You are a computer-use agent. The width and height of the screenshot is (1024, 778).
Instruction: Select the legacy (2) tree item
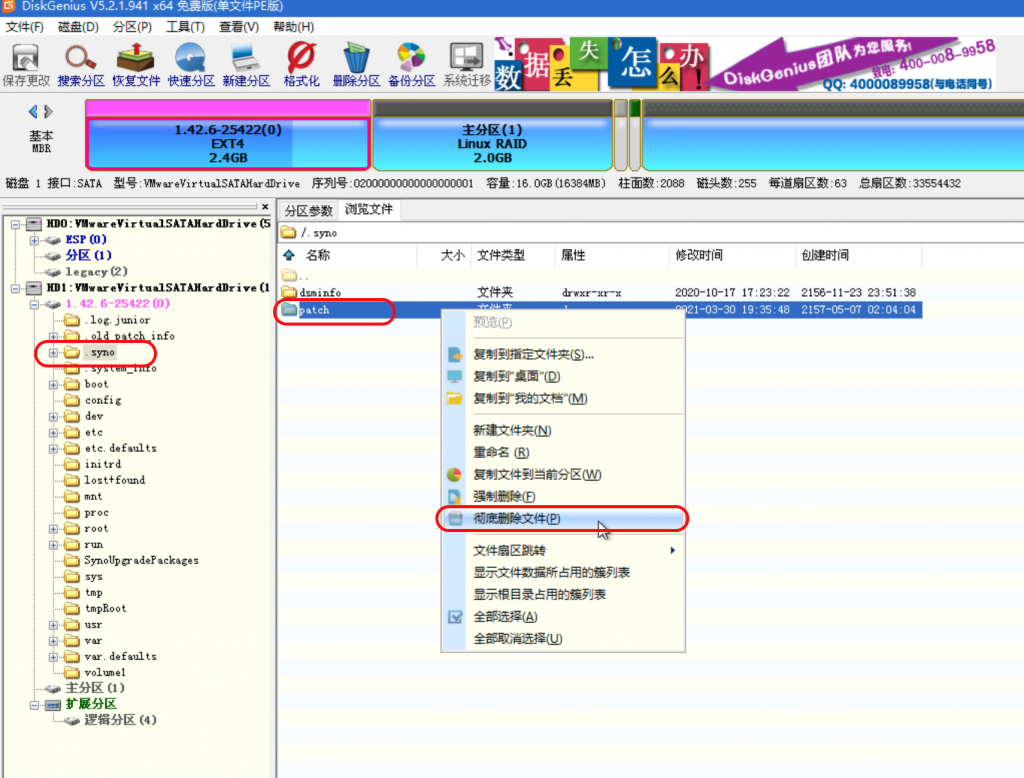(95, 272)
